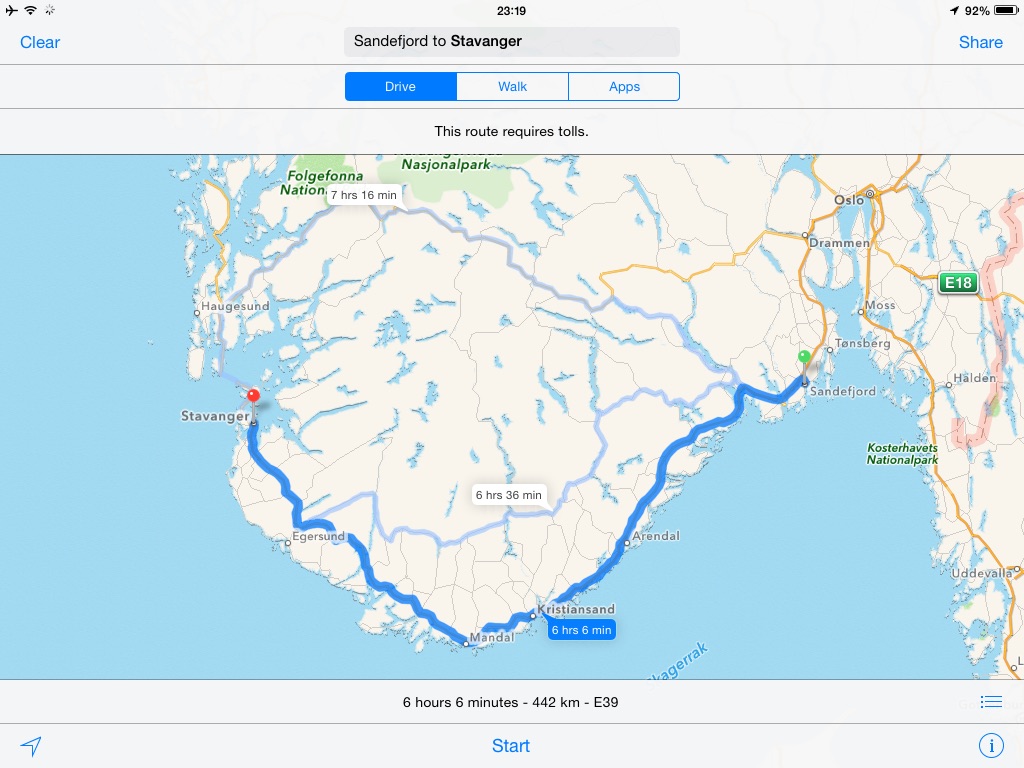The width and height of the screenshot is (1024, 768).
Task: Open the info button in bottom corner
Action: coord(991,746)
